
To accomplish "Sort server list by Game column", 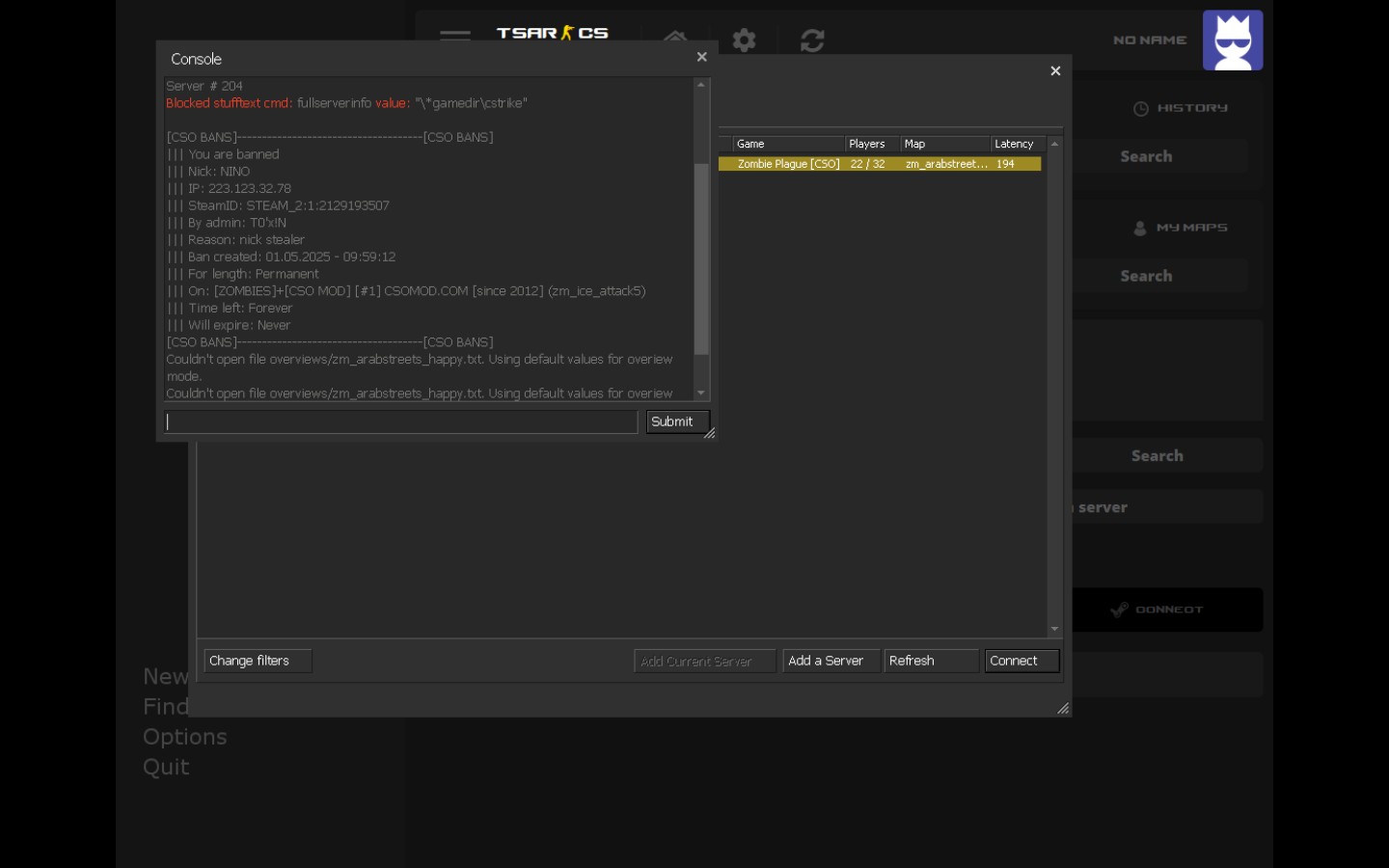I will pyautogui.click(x=787, y=144).
